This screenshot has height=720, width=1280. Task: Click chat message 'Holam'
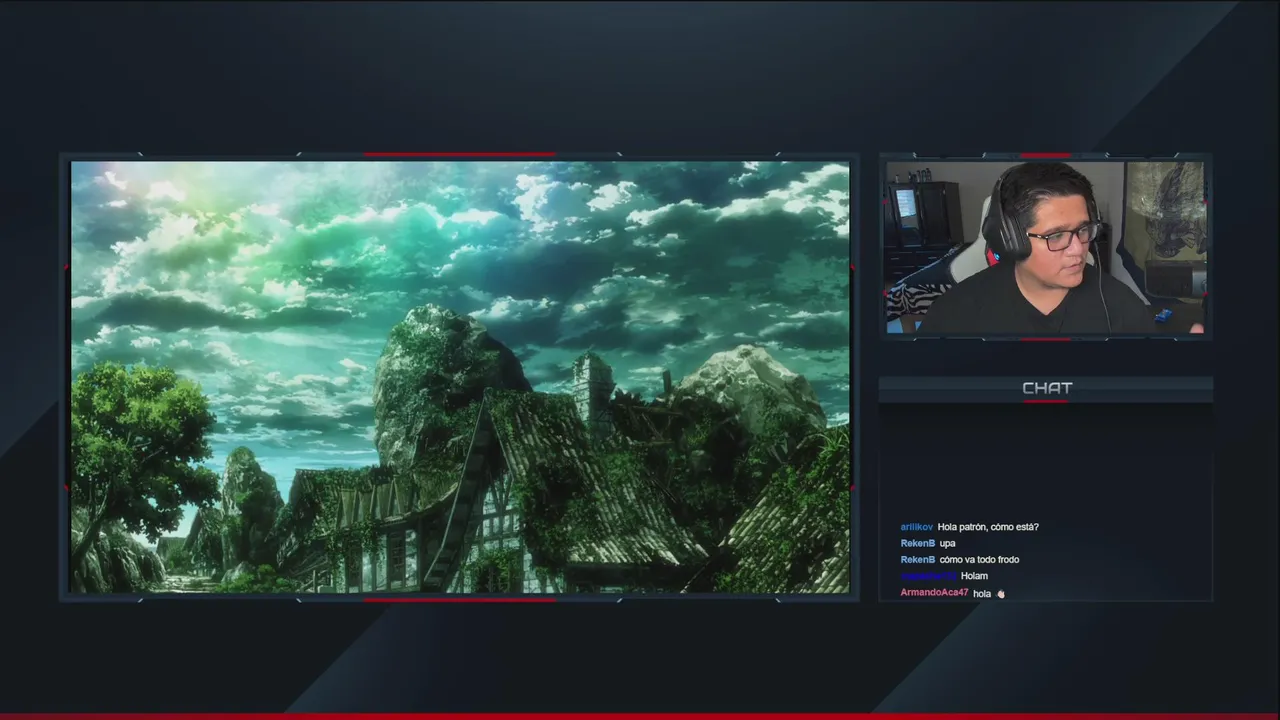click(974, 576)
